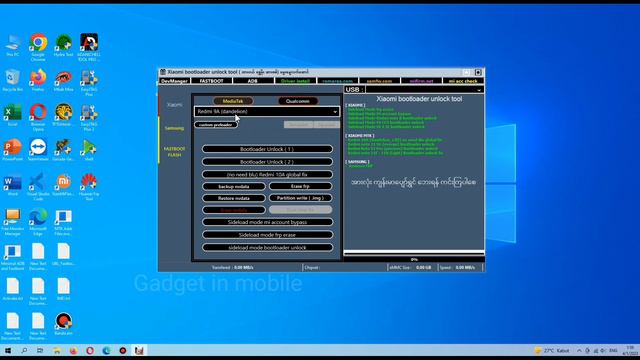Open Excel desktop icon

coord(13,115)
